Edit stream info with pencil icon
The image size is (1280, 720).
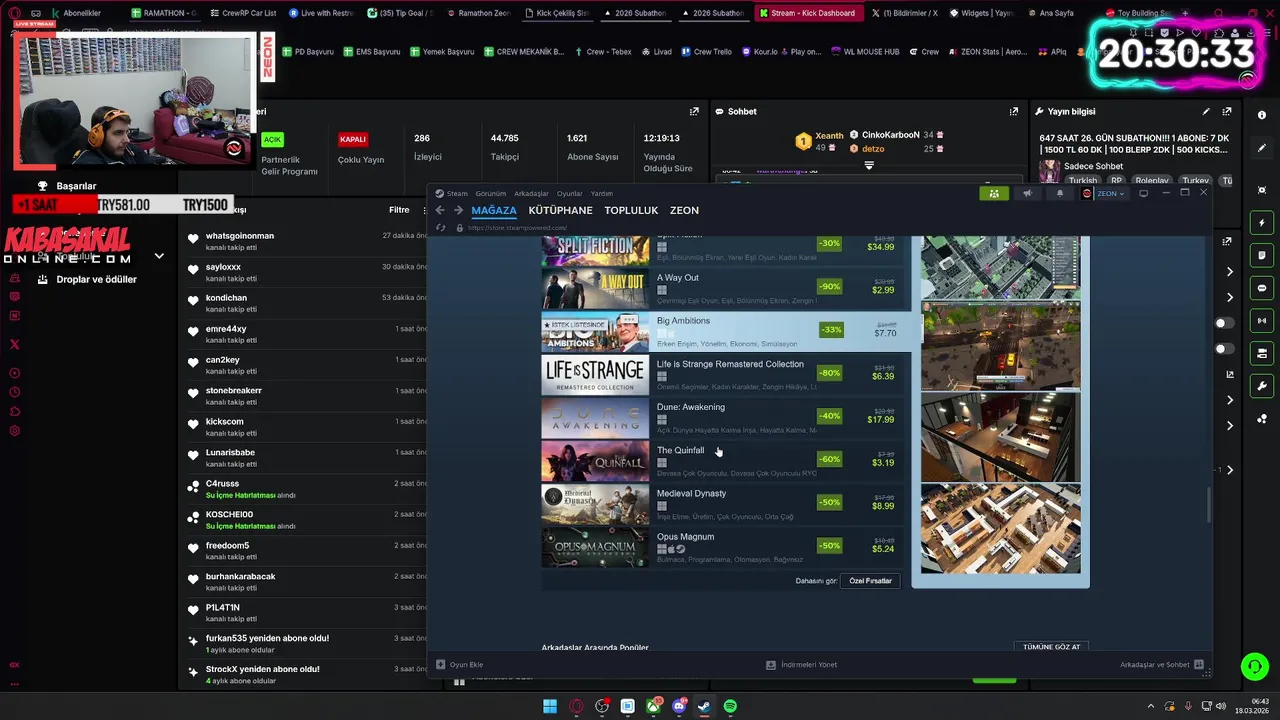point(1206,111)
